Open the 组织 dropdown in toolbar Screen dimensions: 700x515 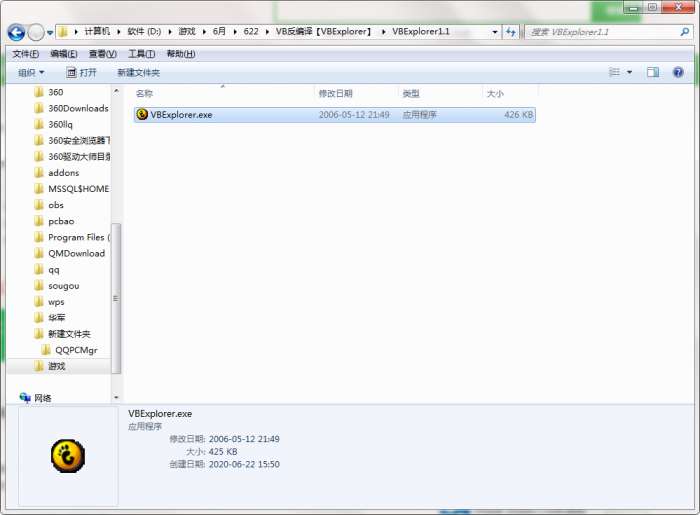(x=31, y=72)
